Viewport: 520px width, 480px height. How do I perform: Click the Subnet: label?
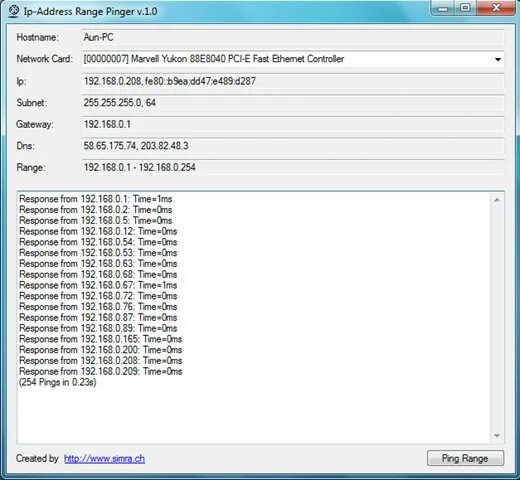coord(32,103)
